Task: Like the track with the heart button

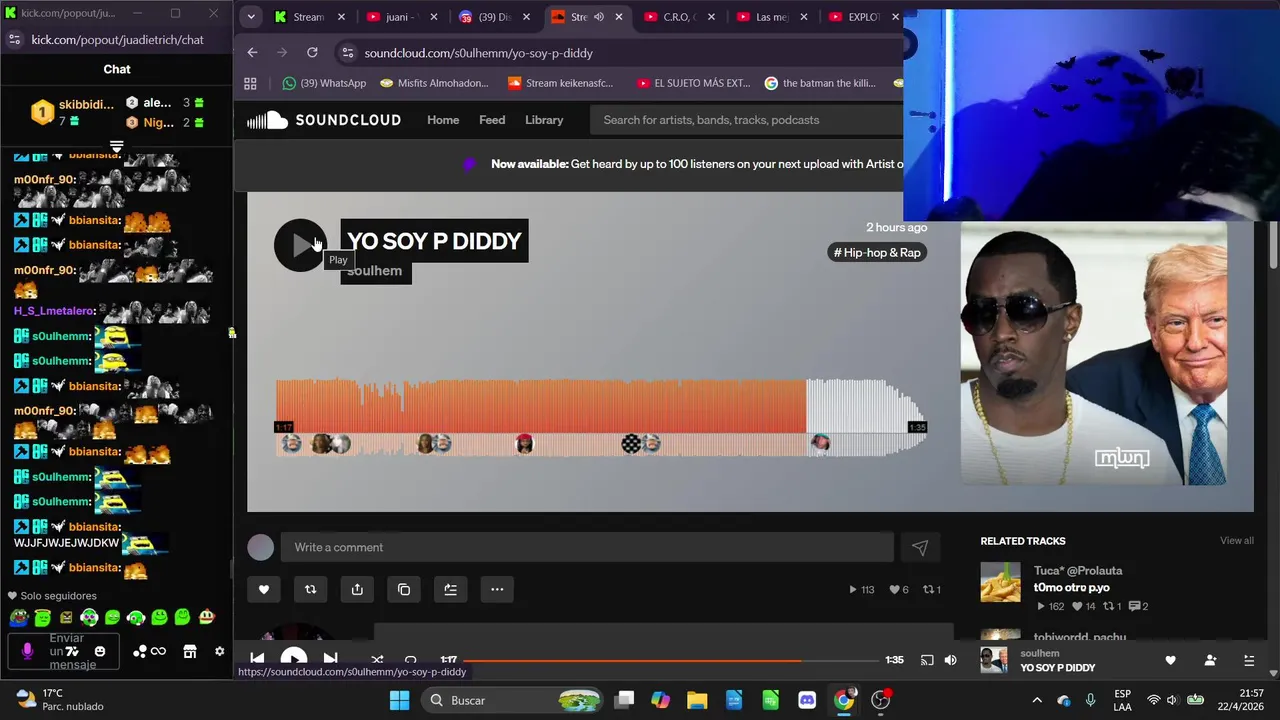Action: point(264,589)
